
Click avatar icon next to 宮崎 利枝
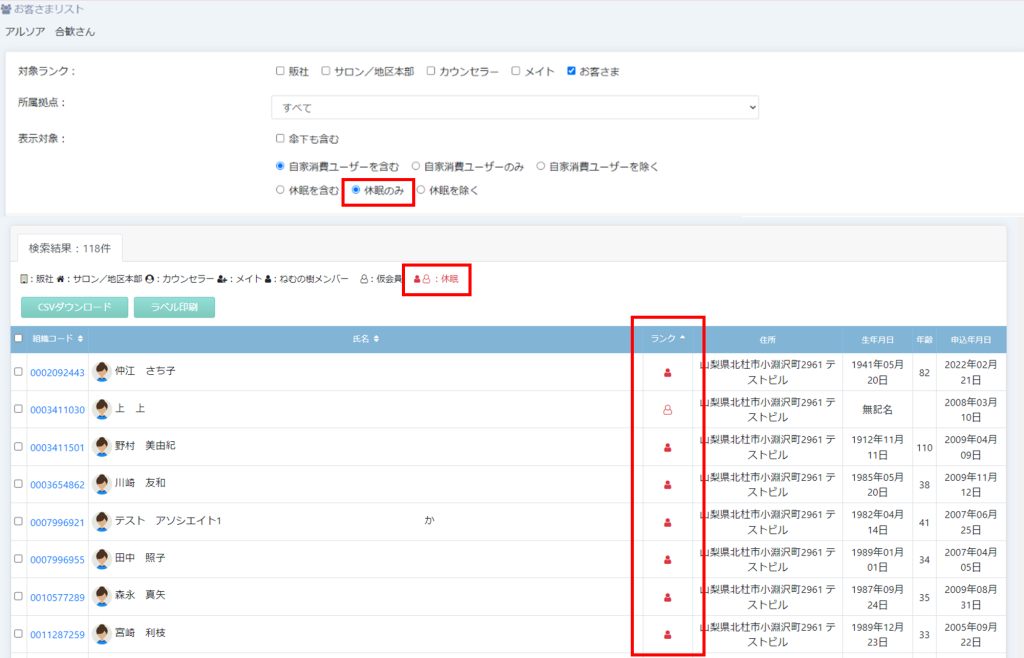pyautogui.click(x=101, y=633)
